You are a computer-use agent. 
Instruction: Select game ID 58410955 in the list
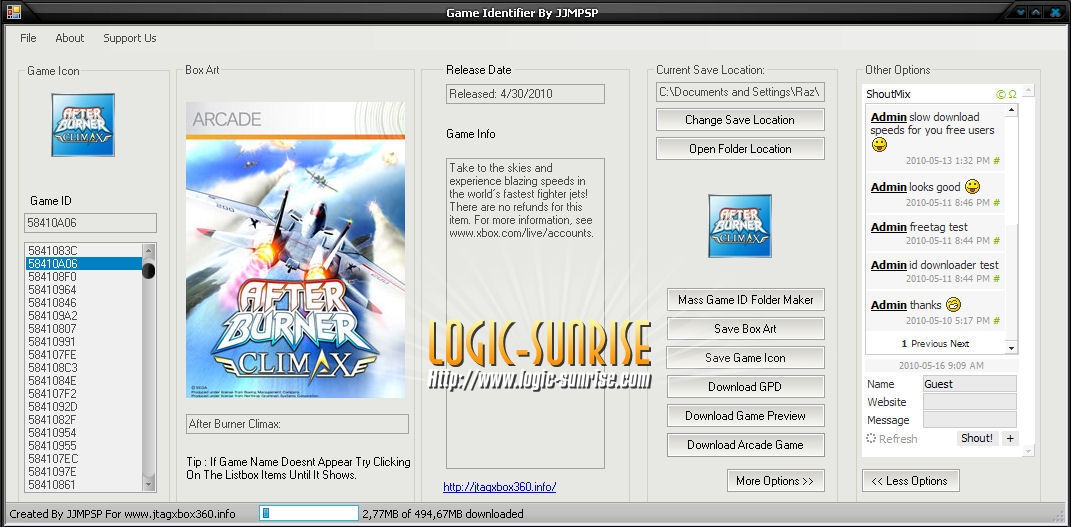coord(83,446)
